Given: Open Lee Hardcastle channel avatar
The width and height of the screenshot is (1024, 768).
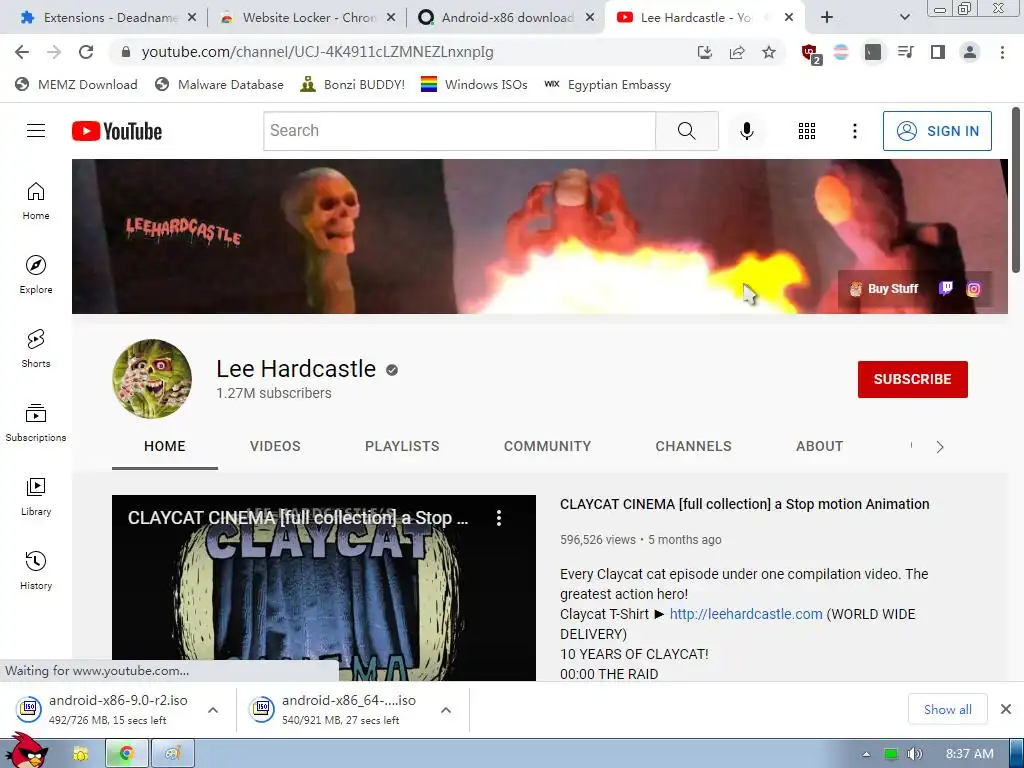Looking at the screenshot, I should click(x=152, y=379).
